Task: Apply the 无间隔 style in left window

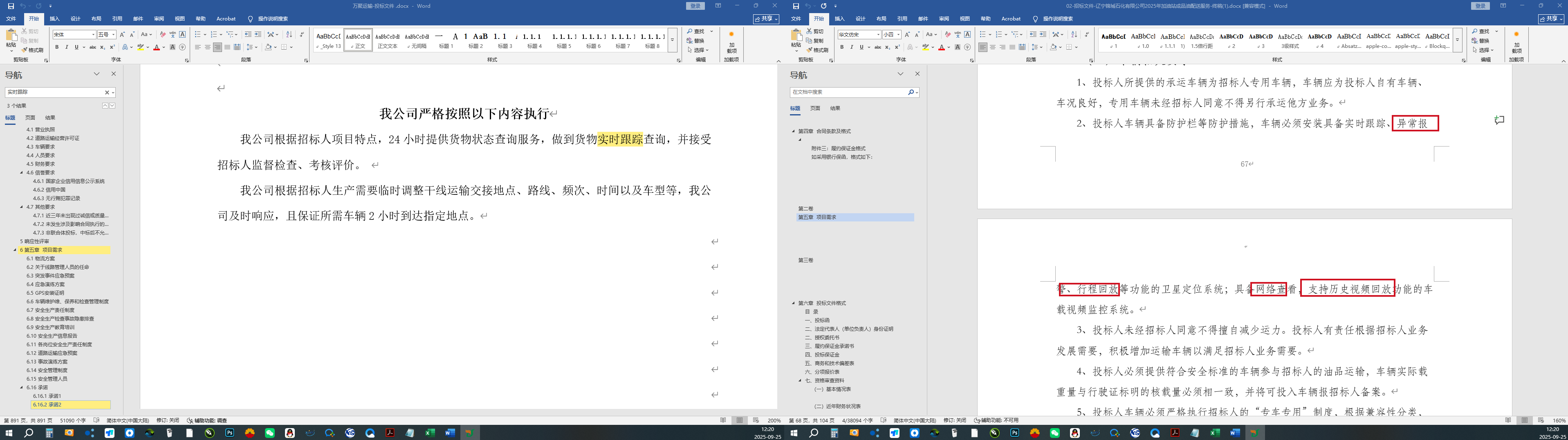Action: tap(417, 40)
